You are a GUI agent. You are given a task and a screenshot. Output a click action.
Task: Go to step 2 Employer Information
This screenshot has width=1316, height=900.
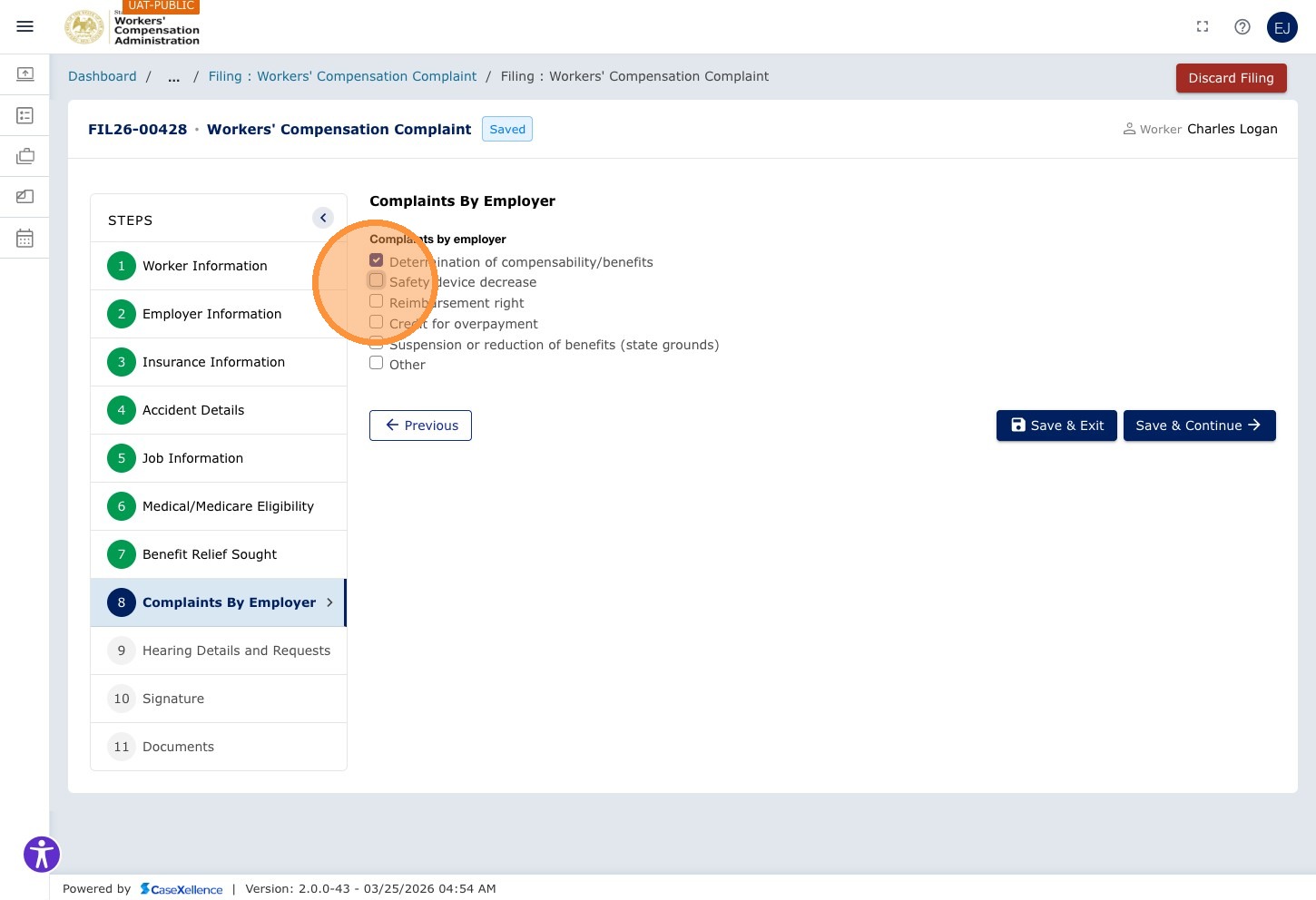[219, 314]
